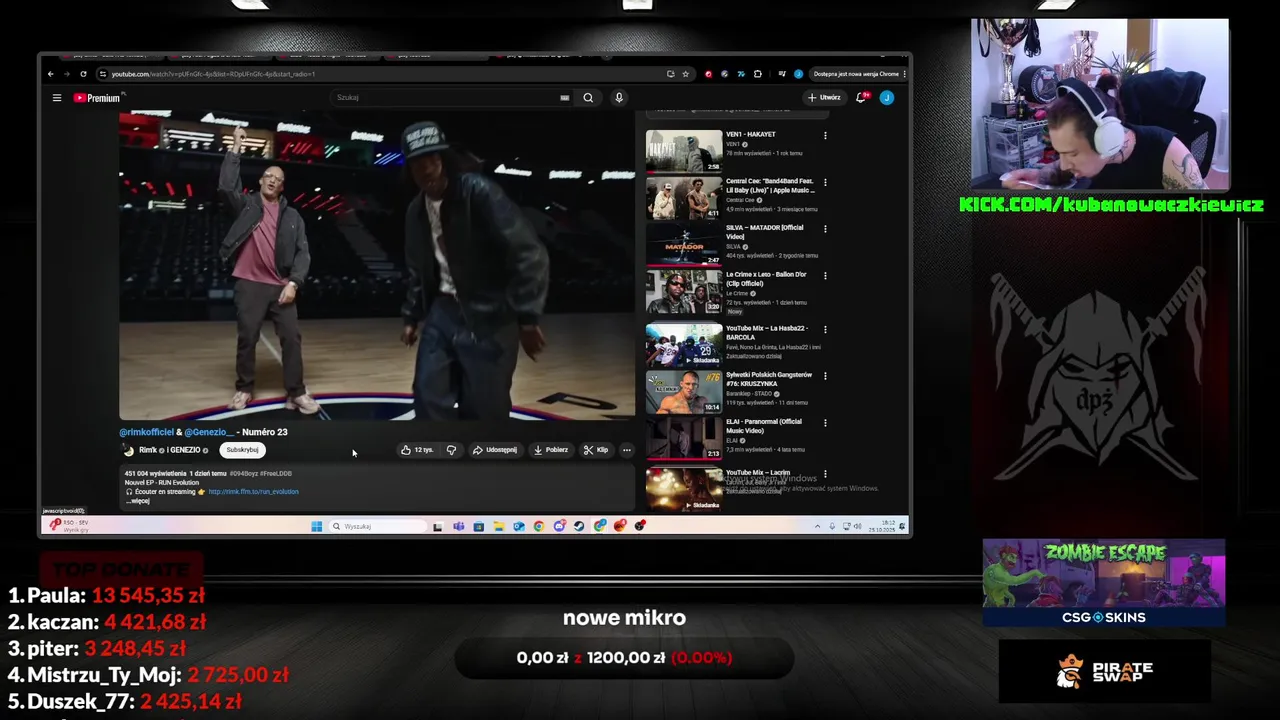Viewport: 1280px width, 720px height.
Task: Open YouTube Mix La Hasba22 thumbnail
Action: 684,345
